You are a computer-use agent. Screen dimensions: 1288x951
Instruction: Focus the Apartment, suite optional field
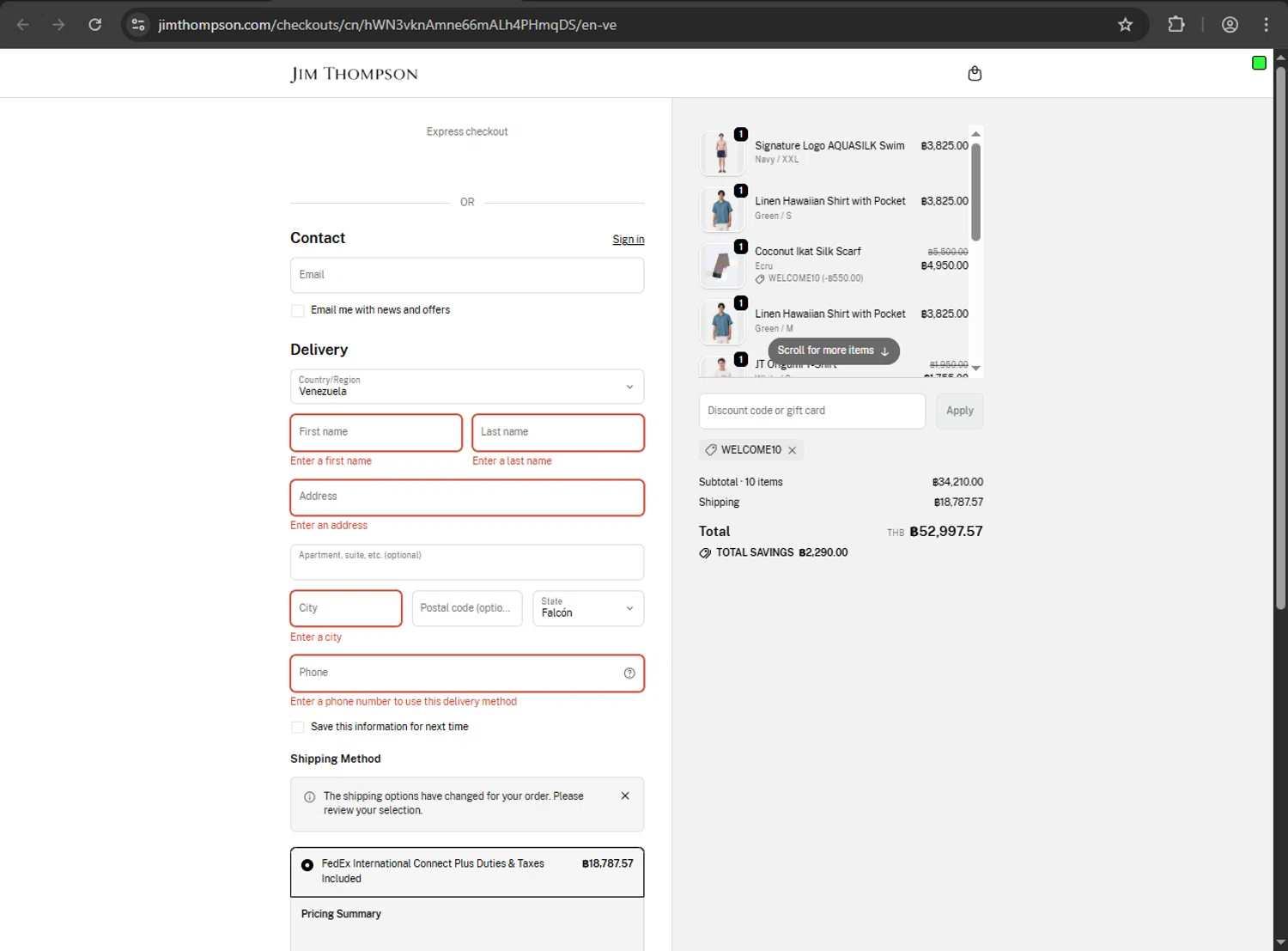pyautogui.click(x=467, y=562)
